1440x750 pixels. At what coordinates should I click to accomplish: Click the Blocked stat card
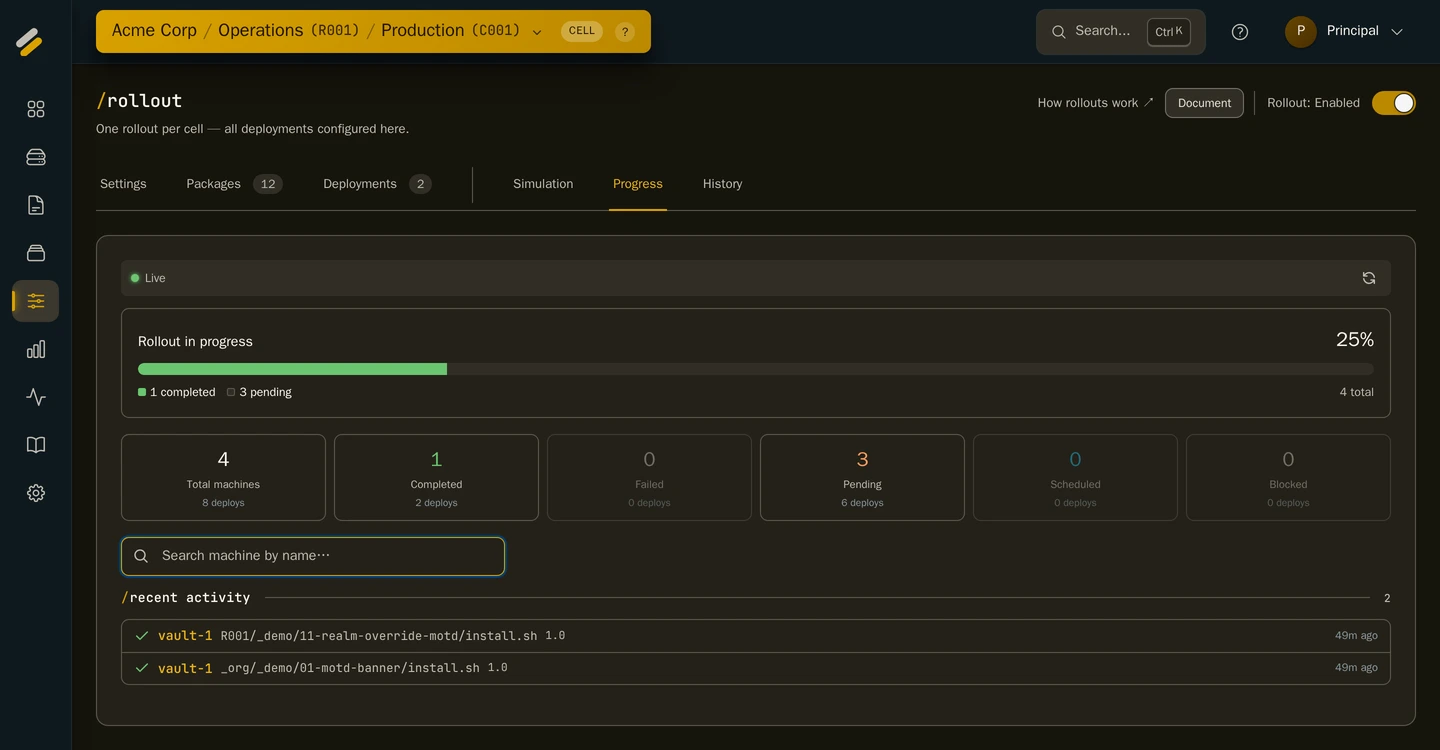click(x=1288, y=477)
